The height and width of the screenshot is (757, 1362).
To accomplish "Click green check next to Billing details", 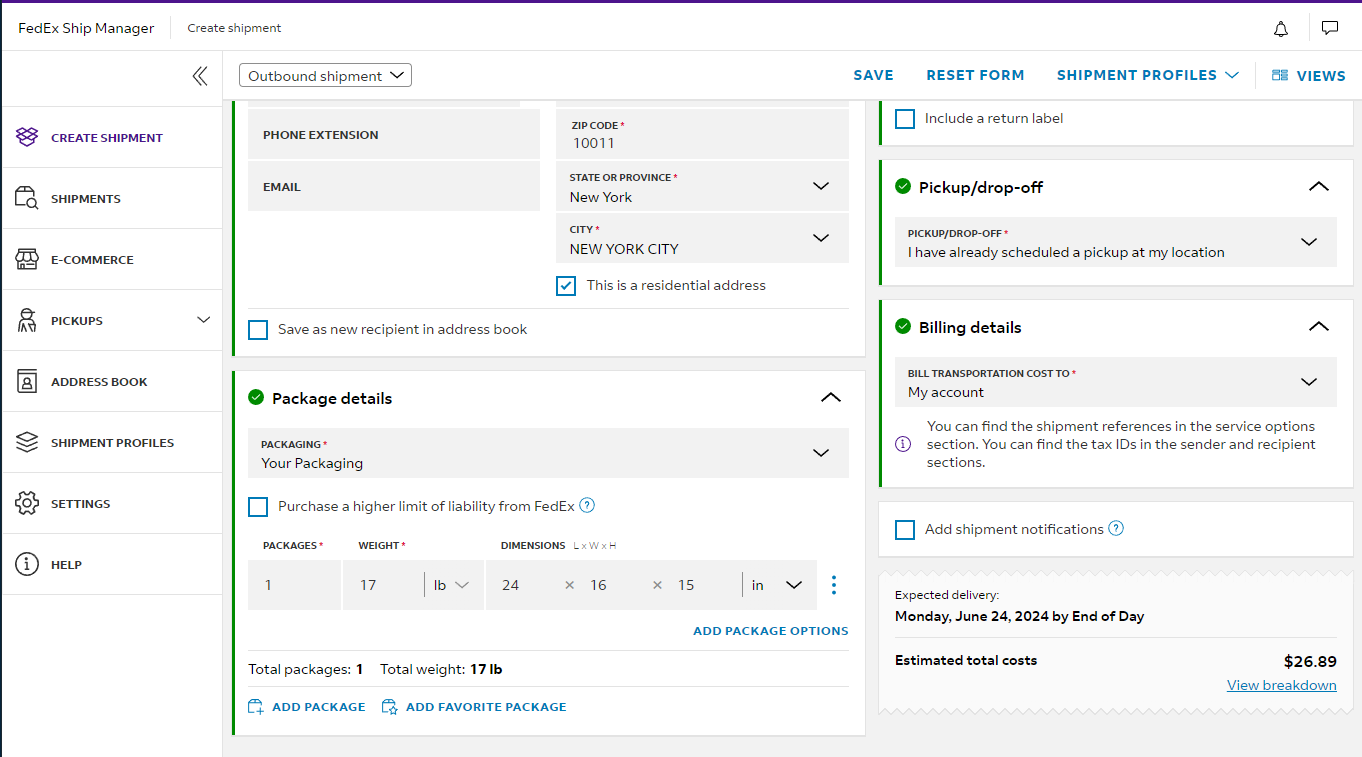I will pyautogui.click(x=903, y=326).
